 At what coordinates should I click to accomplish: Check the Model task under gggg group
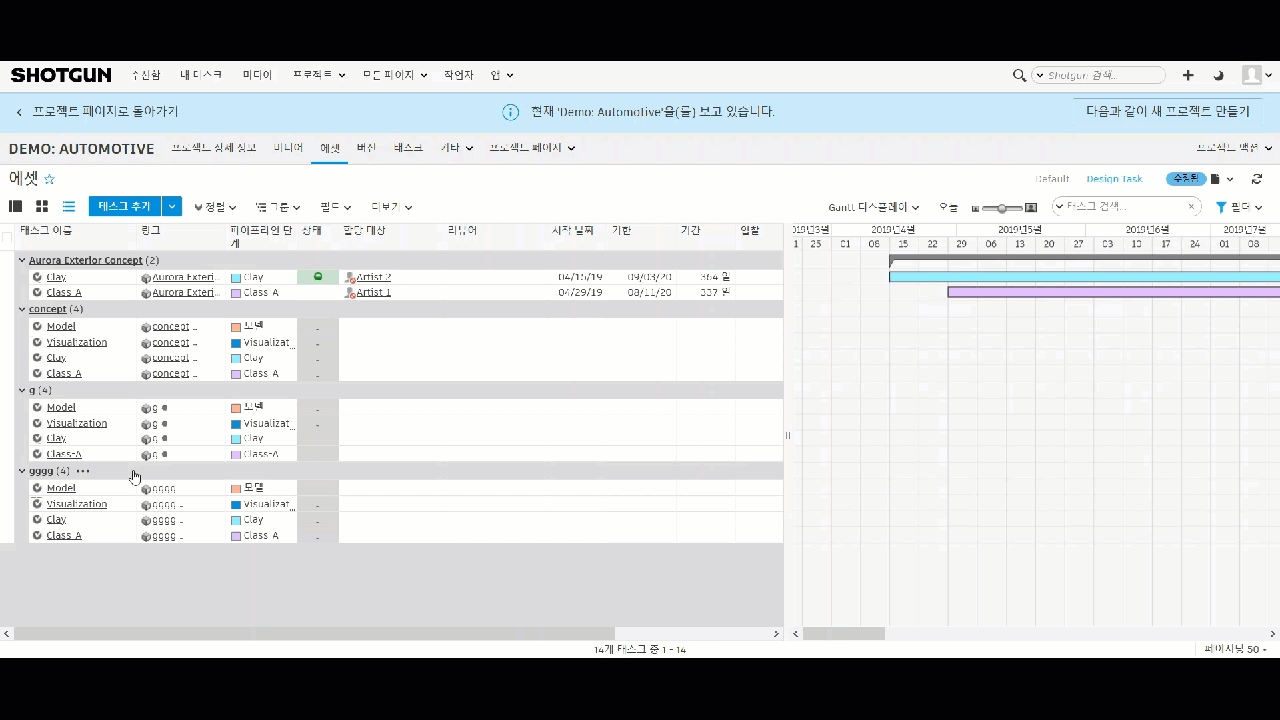coord(36,488)
